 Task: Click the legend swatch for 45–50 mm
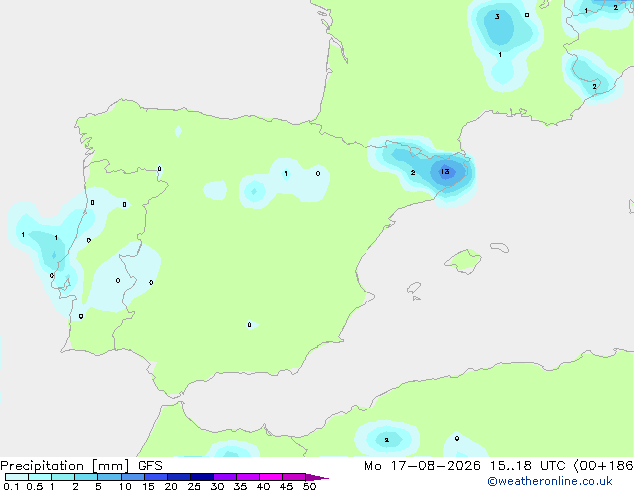click(x=294, y=477)
